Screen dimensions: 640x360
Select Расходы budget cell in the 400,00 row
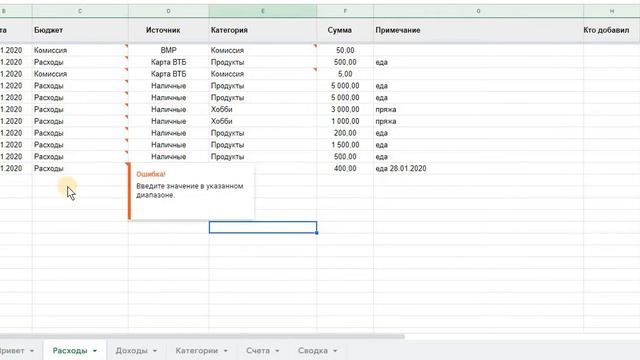coord(80,169)
